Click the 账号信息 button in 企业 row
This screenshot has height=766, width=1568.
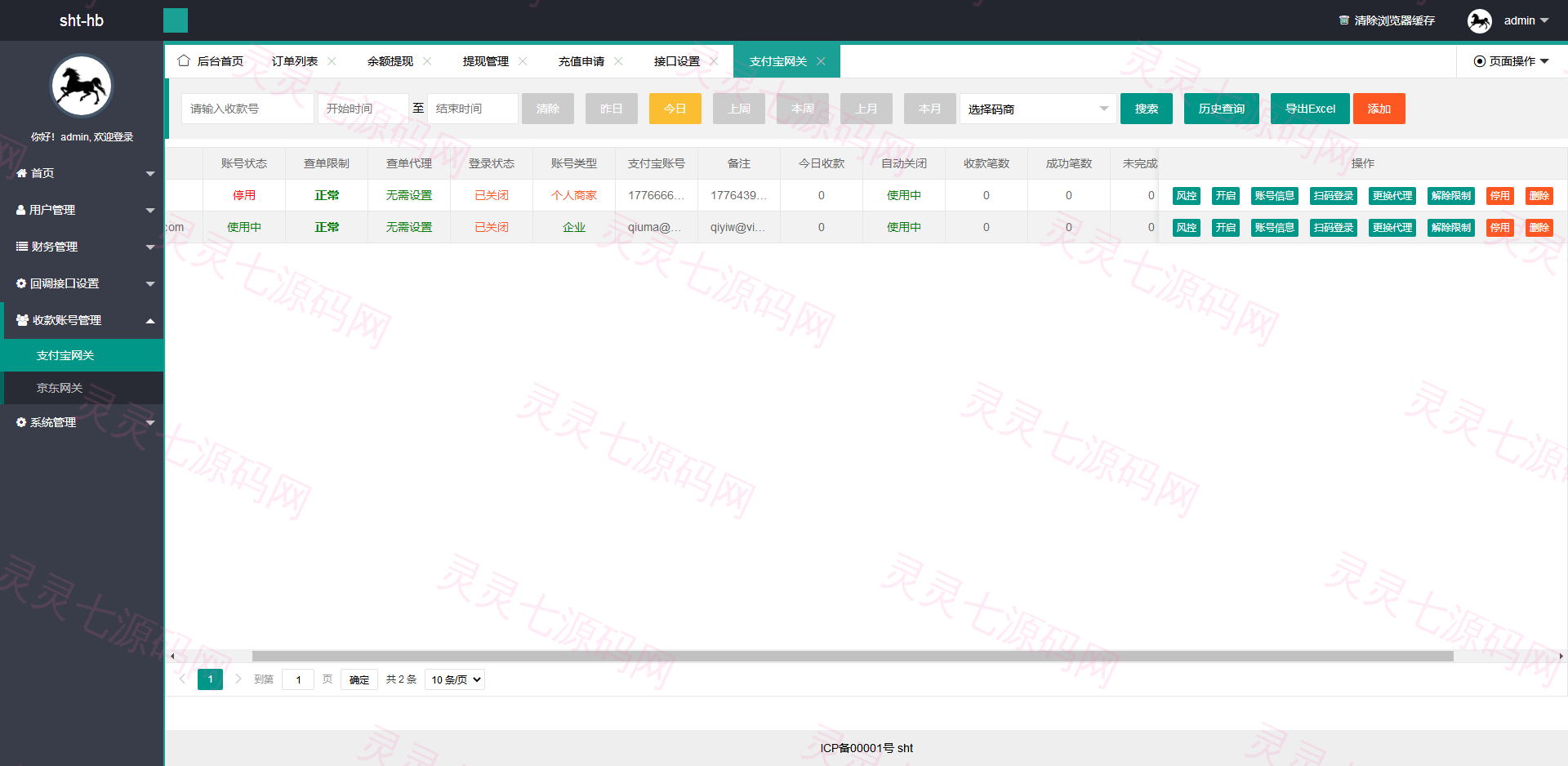coord(1275,228)
